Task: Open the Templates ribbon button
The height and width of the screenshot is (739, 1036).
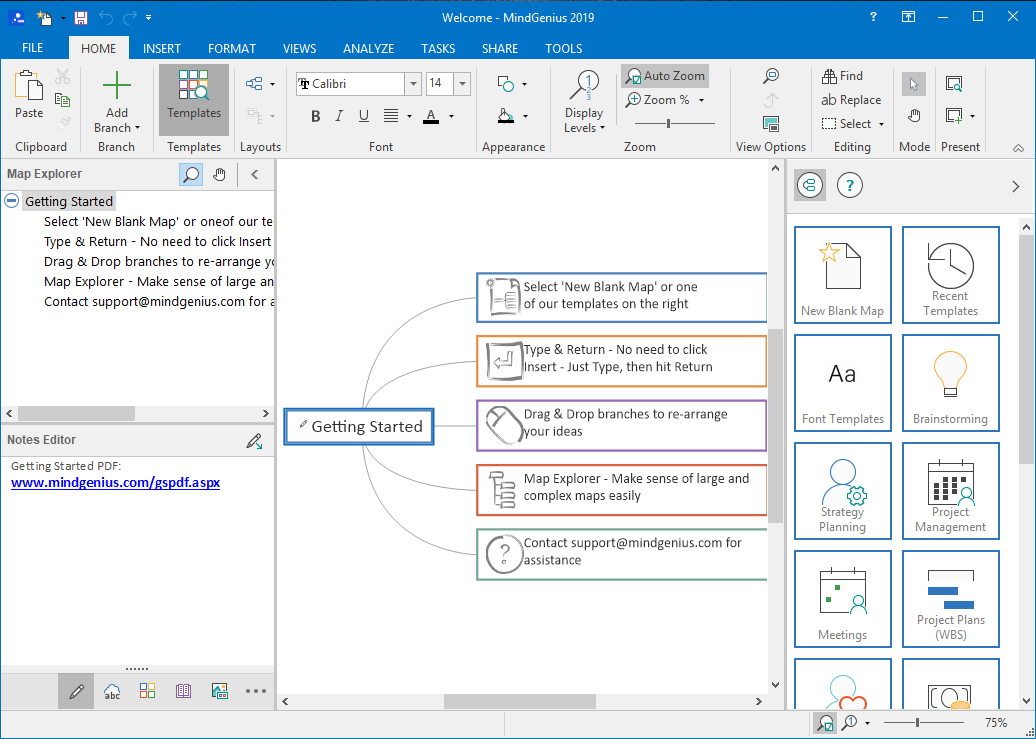Action: coord(194,100)
